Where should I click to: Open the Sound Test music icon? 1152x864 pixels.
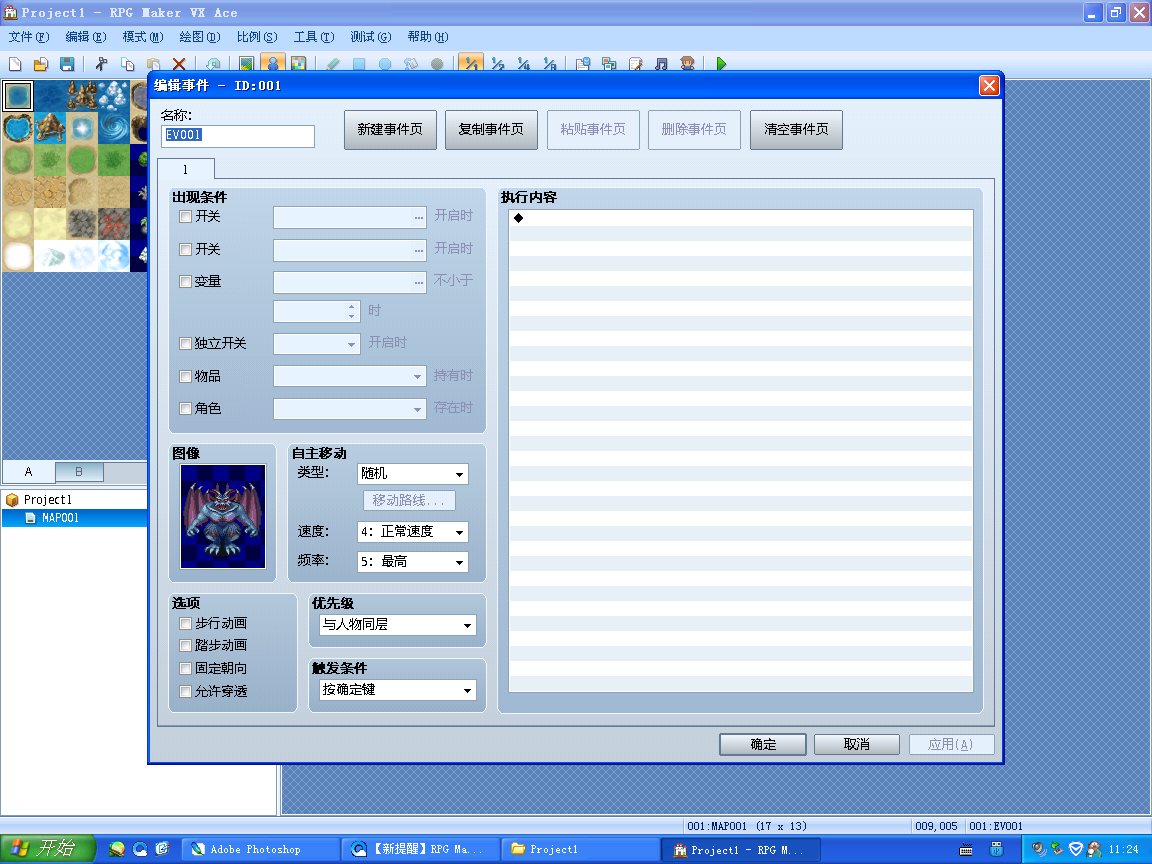tap(661, 64)
